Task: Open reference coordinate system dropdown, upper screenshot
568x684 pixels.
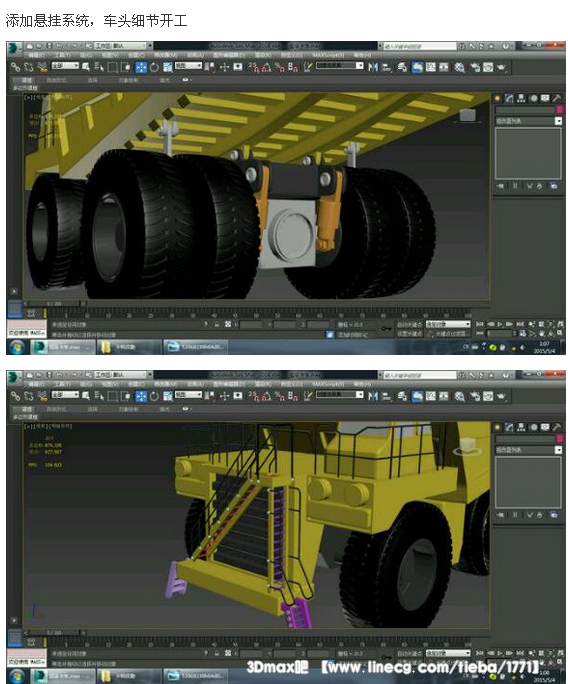Action: (x=188, y=65)
